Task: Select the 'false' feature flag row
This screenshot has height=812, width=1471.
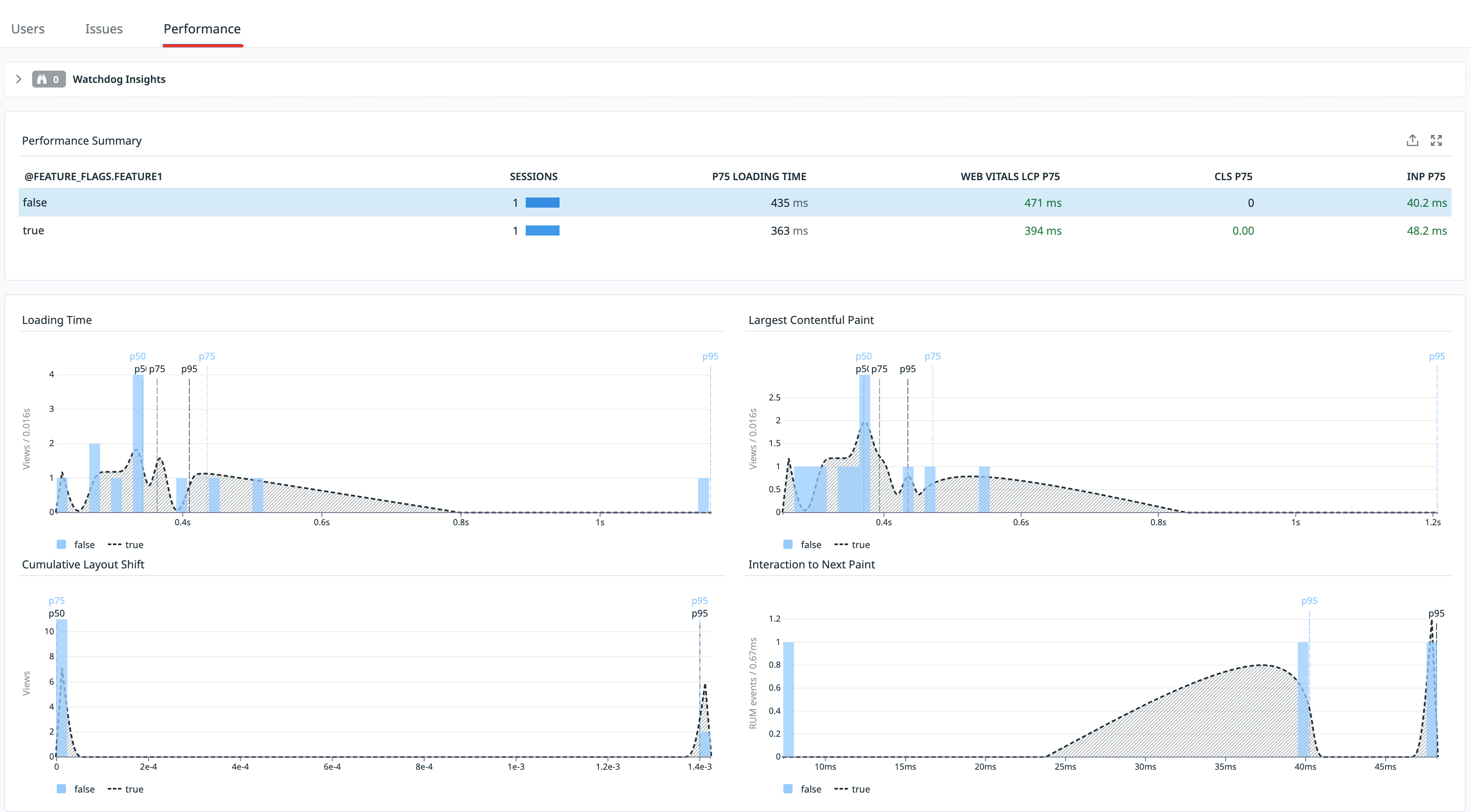Action: [35, 203]
